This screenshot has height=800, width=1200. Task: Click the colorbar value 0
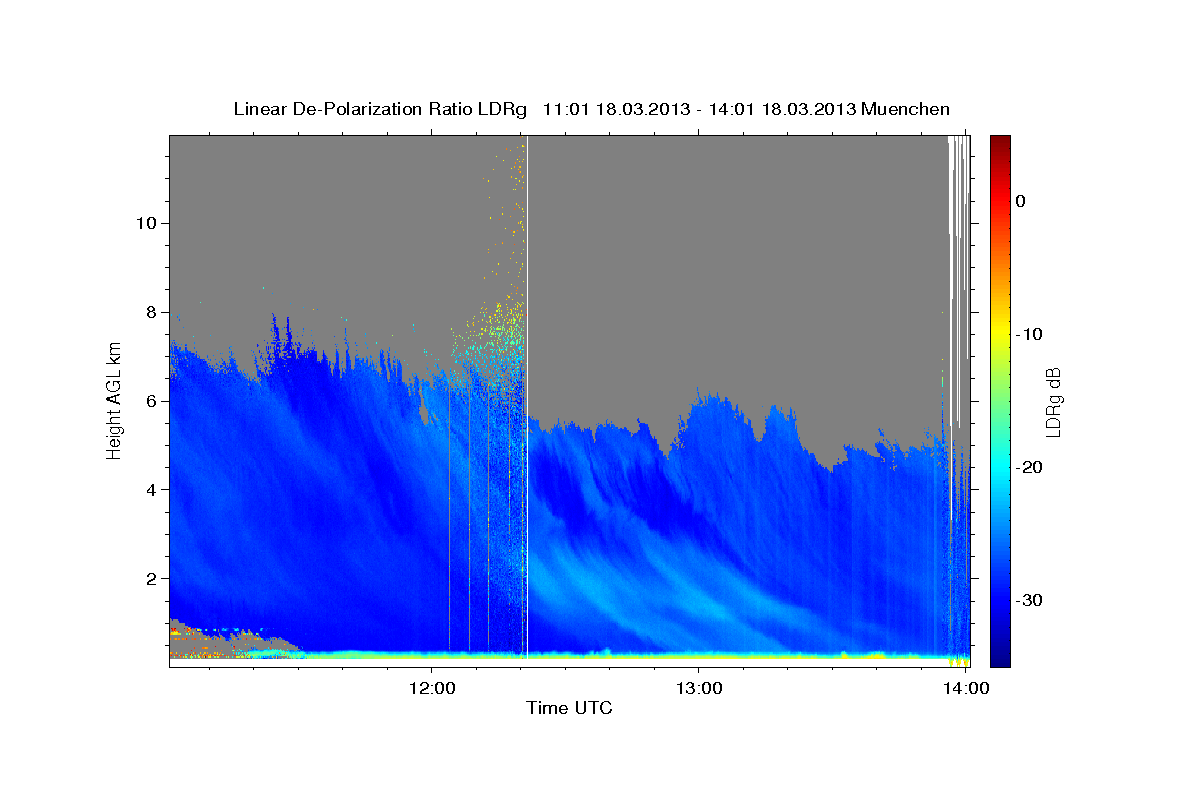click(x=1021, y=201)
